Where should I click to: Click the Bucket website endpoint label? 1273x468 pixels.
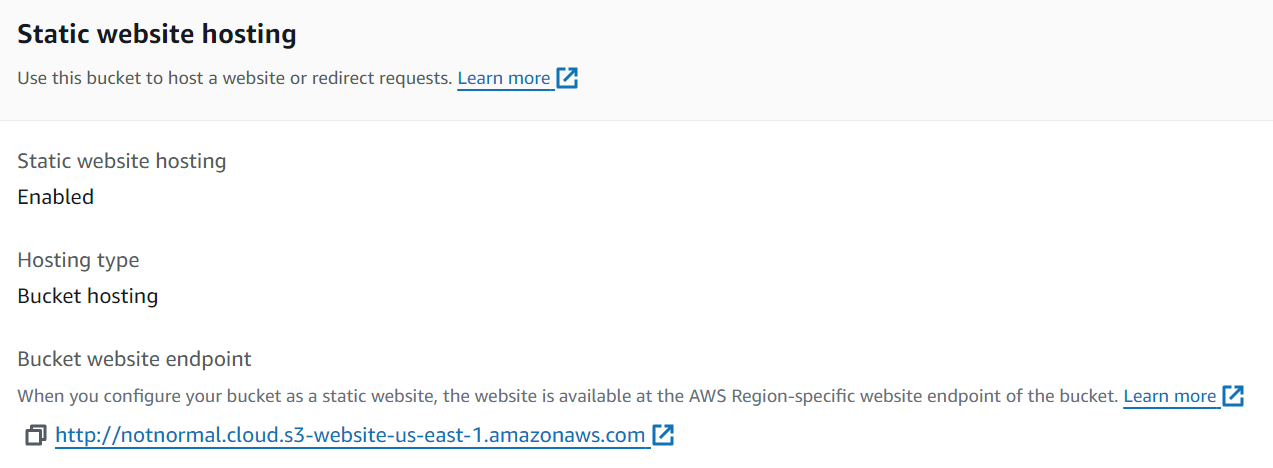click(x=134, y=358)
